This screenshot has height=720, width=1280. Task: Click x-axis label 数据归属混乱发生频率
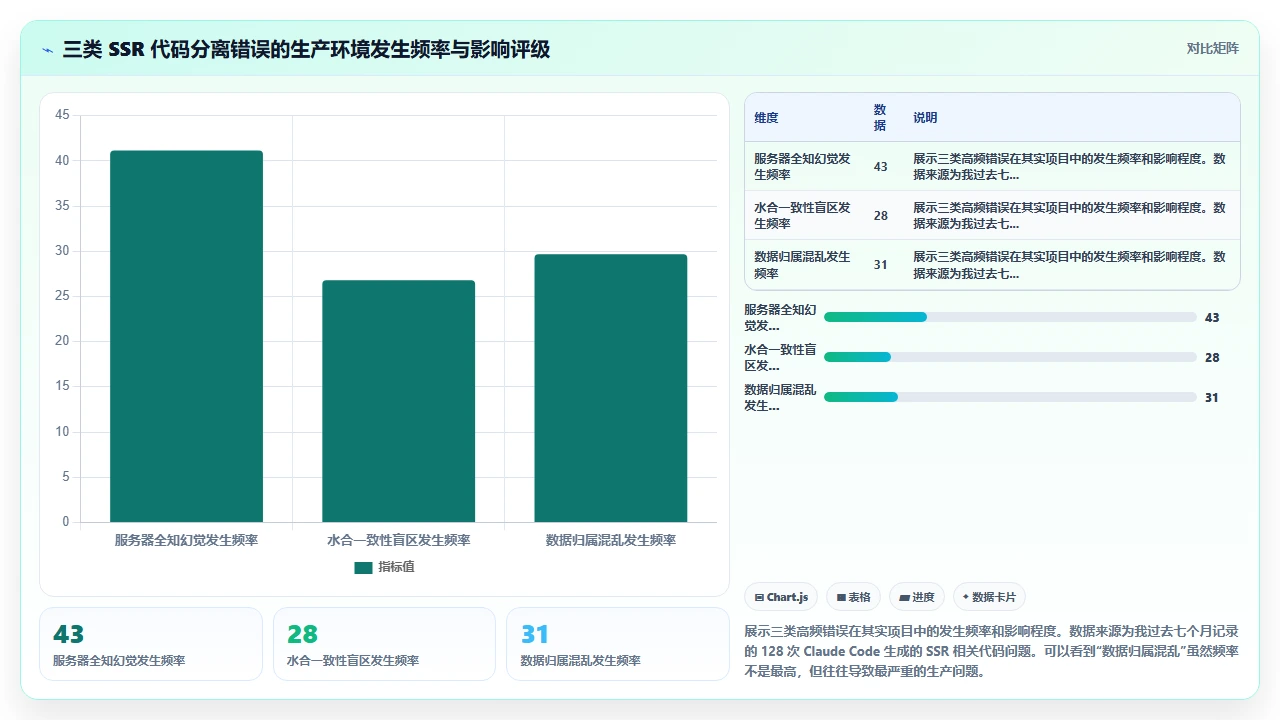[x=610, y=540]
